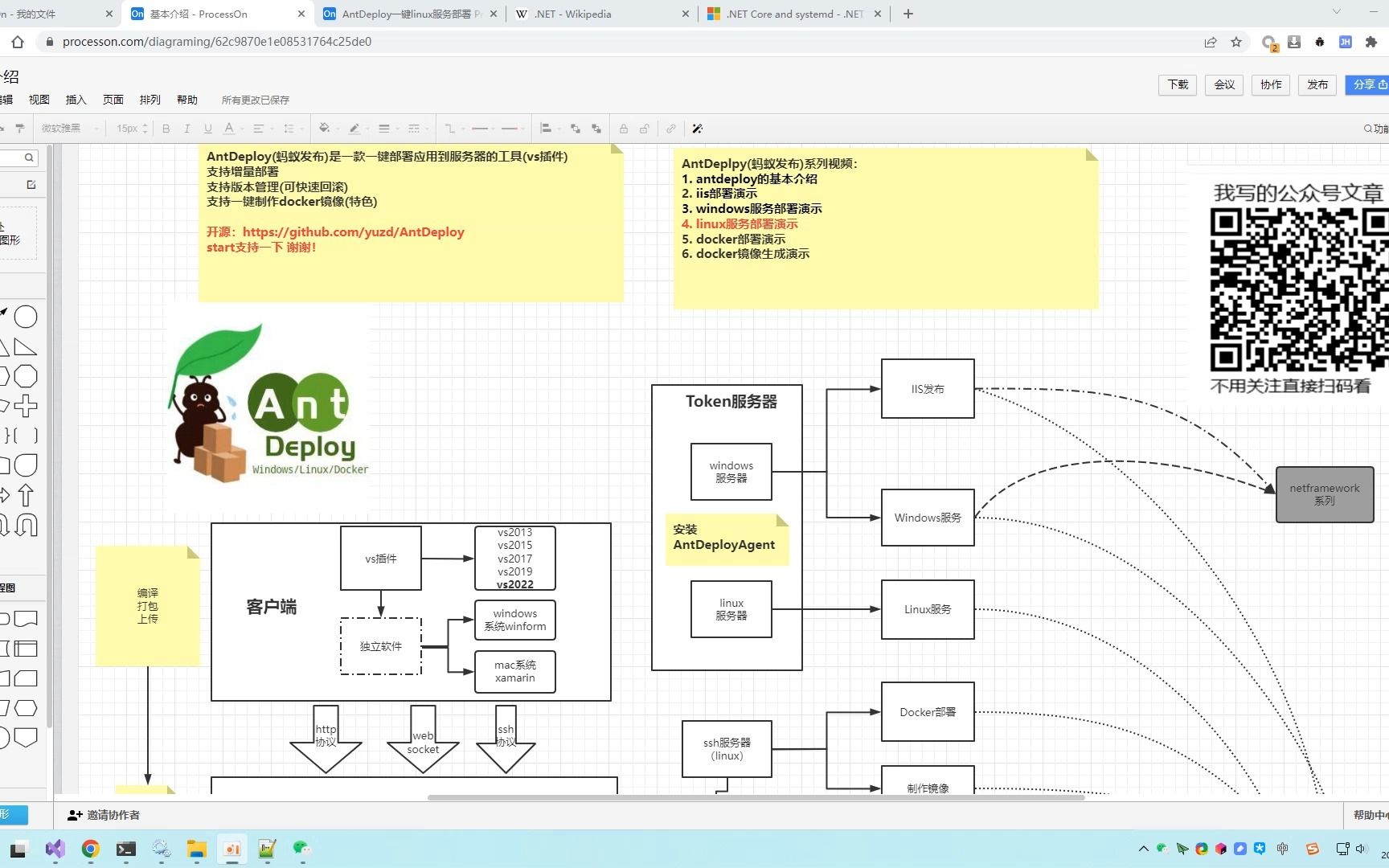Select the octagon shape
This screenshot has height=868, width=1389.
(x=26, y=376)
